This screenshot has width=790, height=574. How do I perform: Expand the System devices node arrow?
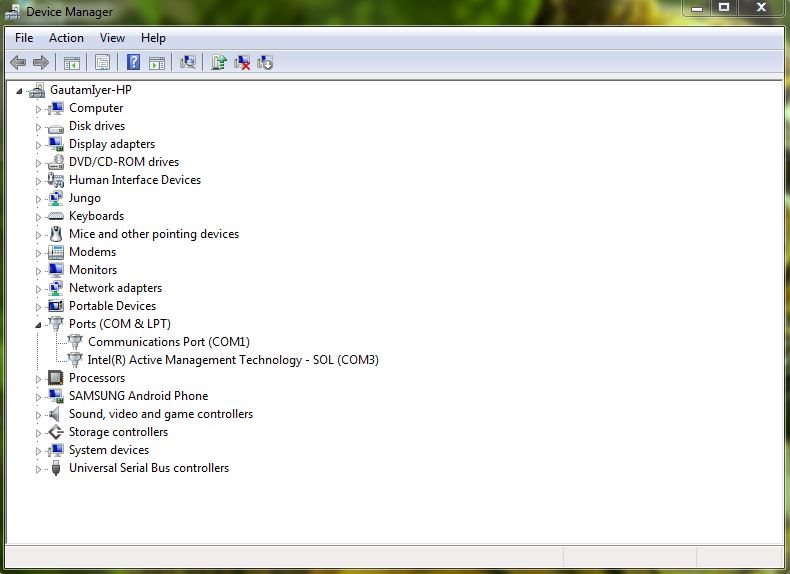click(38, 451)
